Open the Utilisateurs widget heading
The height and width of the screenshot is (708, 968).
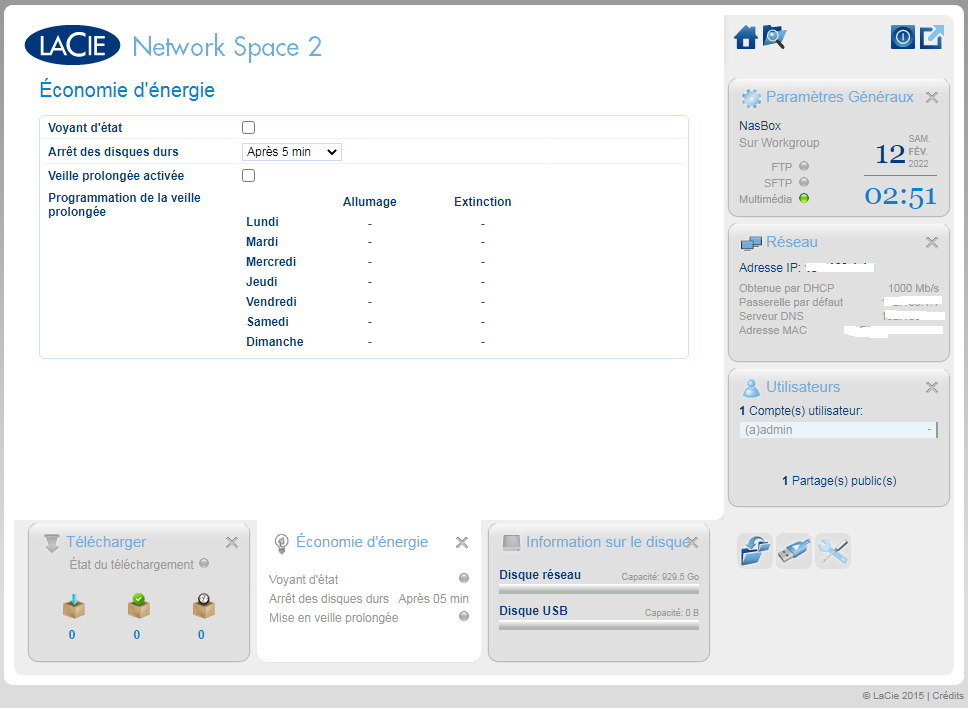coord(802,387)
